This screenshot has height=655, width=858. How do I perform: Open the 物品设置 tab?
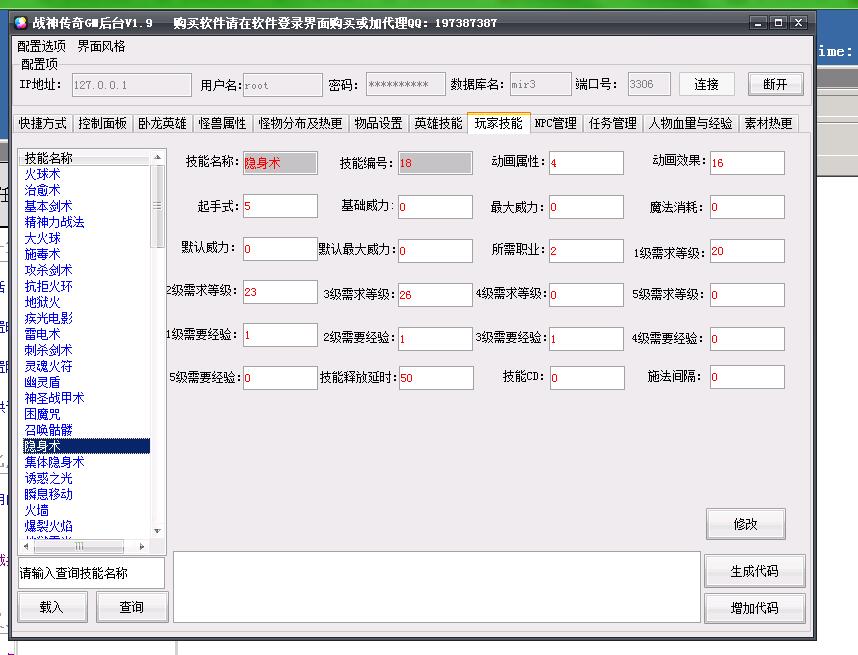(x=378, y=124)
